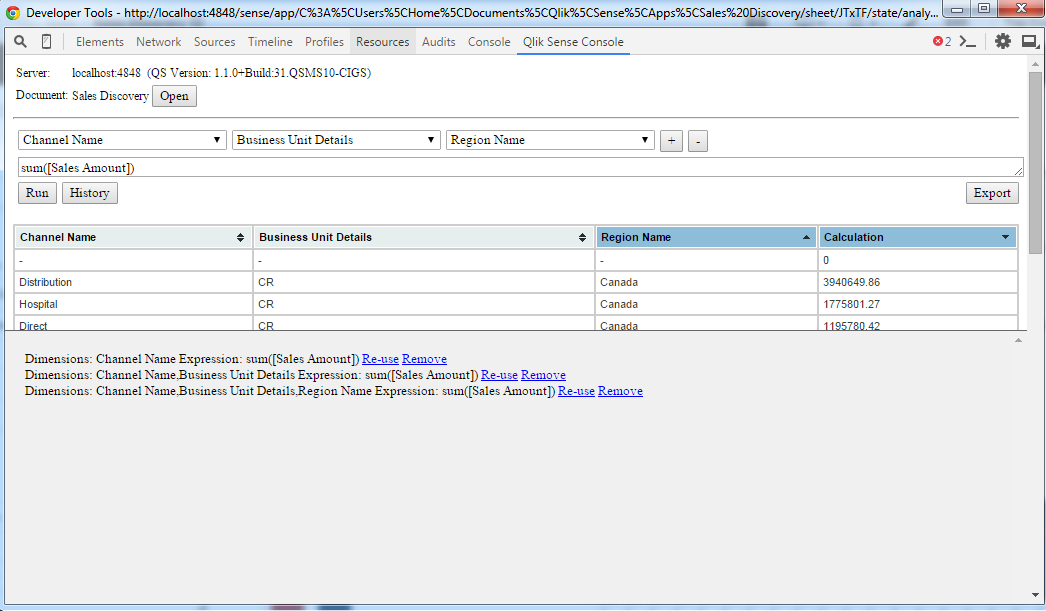Viewport: 1046px width, 611px height.
Task: Toggle Region Name ascending sort arrow
Action: click(x=806, y=237)
